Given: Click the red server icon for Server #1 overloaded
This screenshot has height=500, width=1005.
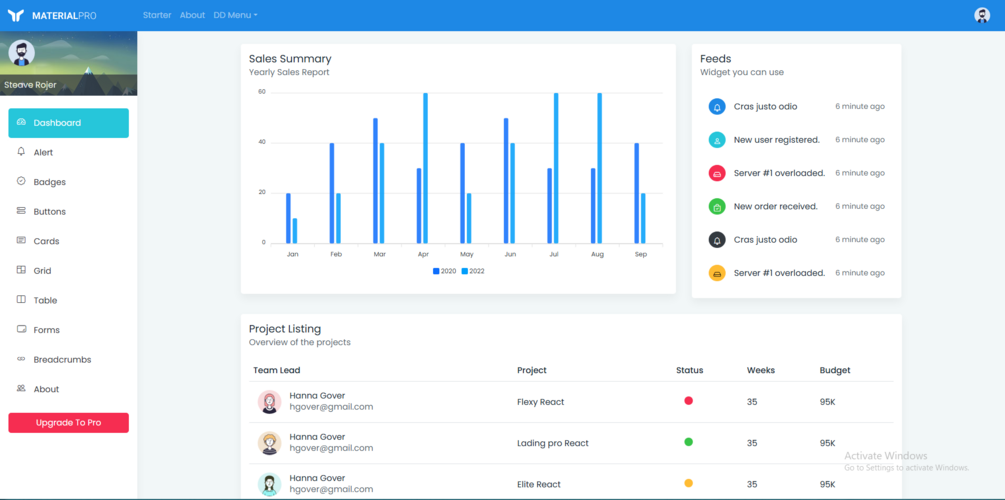Looking at the screenshot, I should pos(717,173).
